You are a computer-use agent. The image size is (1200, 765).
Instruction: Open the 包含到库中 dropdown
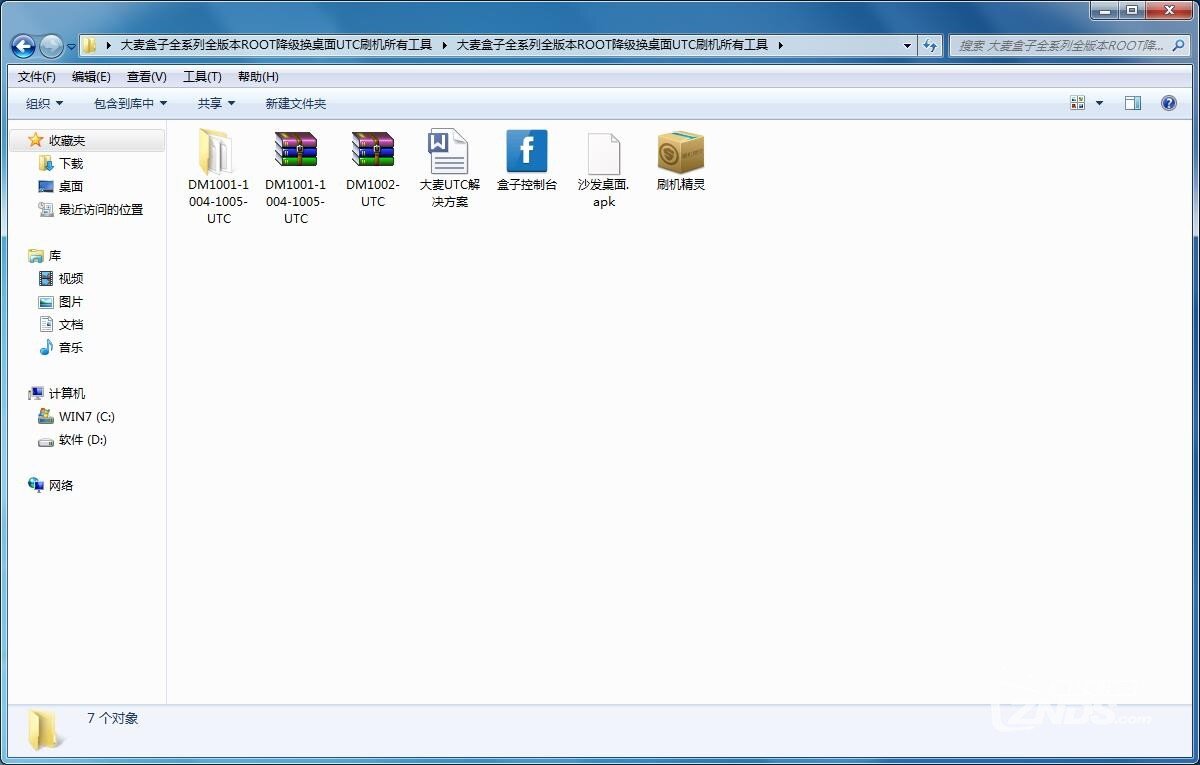(x=131, y=103)
